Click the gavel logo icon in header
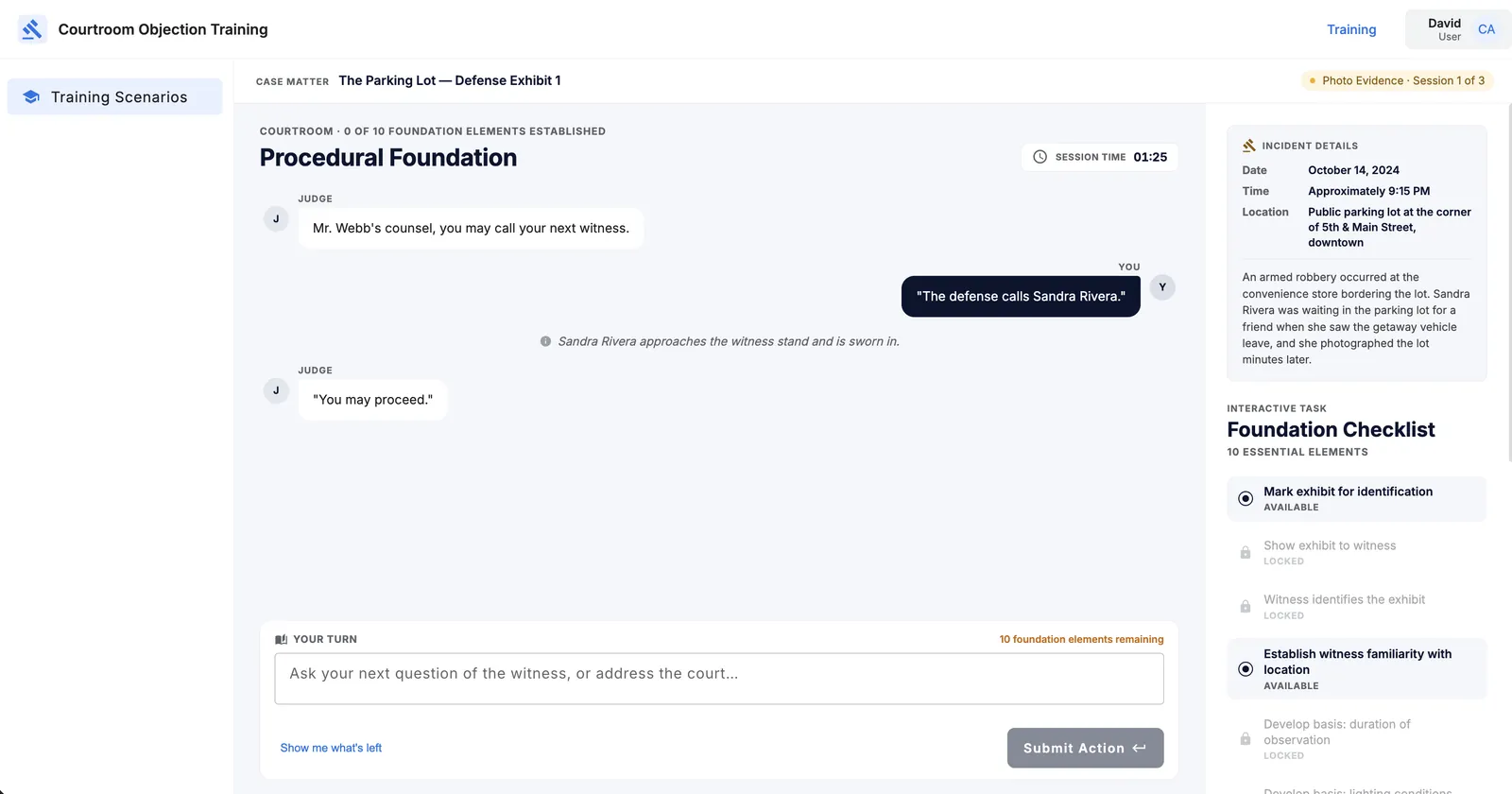Screen dimensions: 1512x794 point(32,29)
